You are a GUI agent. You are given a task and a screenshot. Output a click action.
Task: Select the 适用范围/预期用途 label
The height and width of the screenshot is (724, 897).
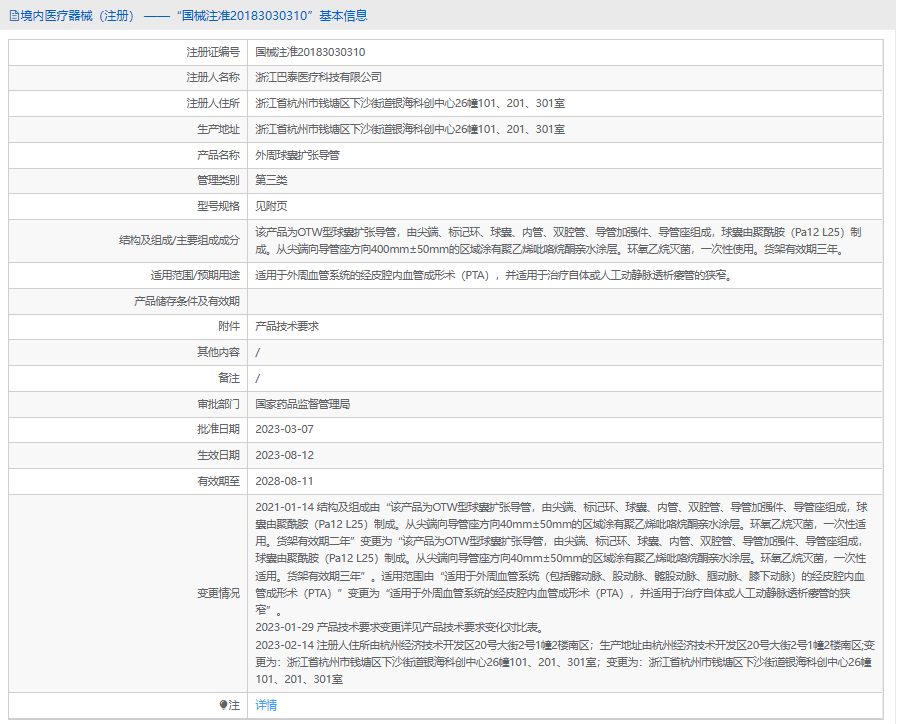click(x=195, y=275)
